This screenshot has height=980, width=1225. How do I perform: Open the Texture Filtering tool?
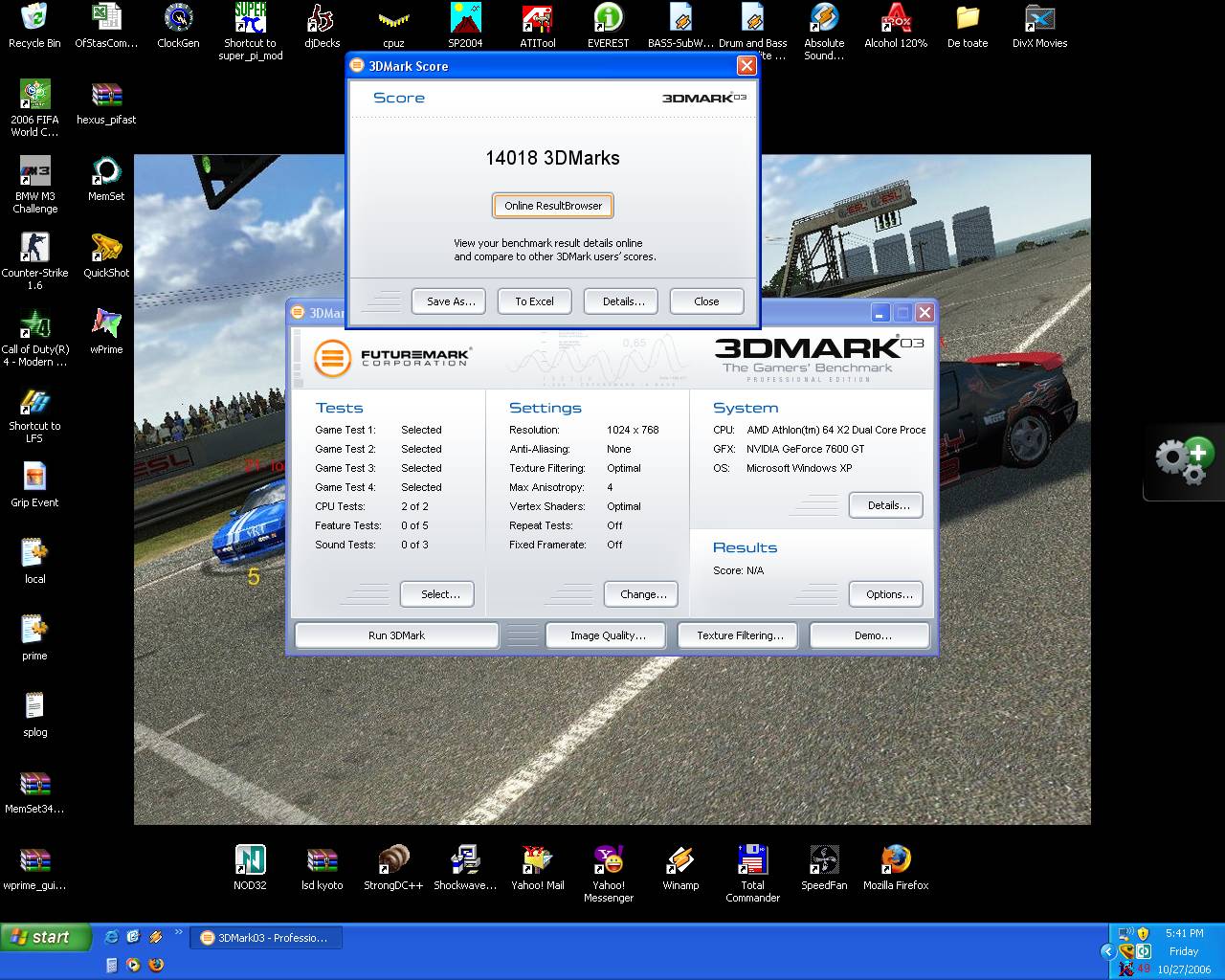[x=739, y=635]
